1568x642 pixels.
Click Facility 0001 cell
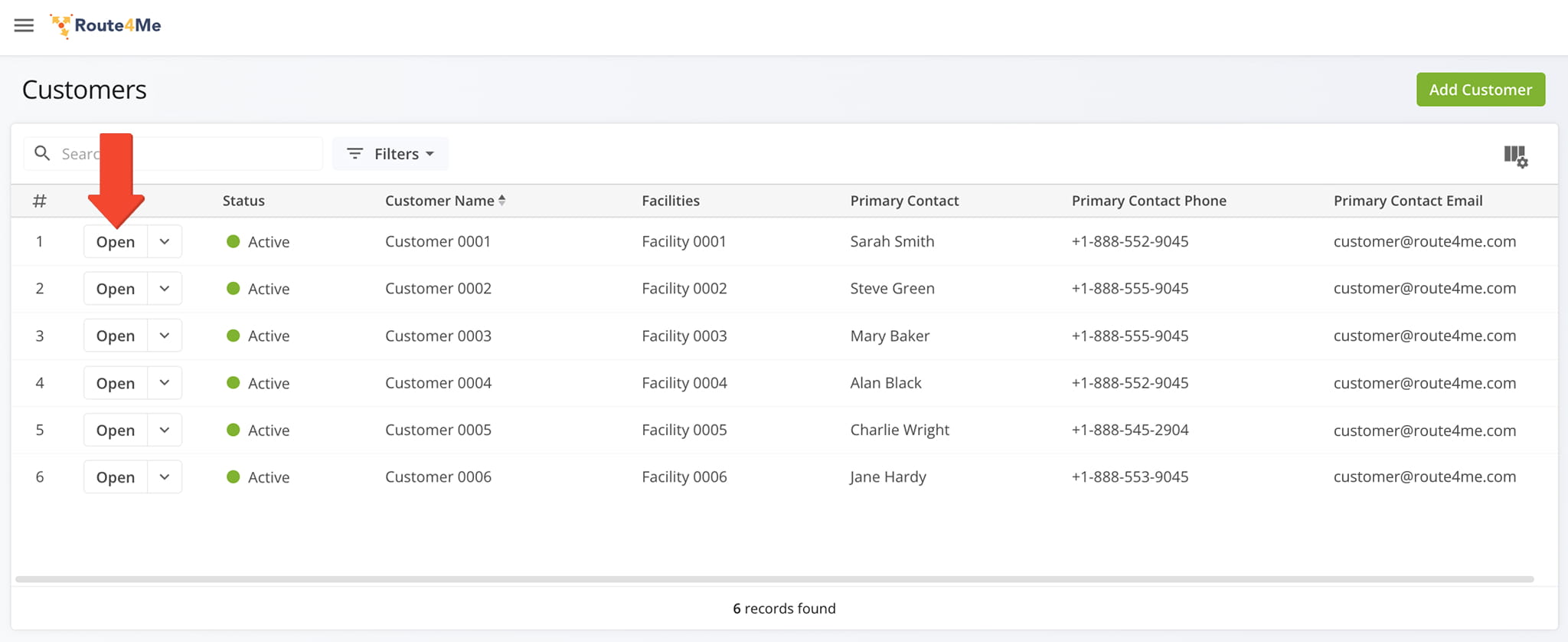684,241
